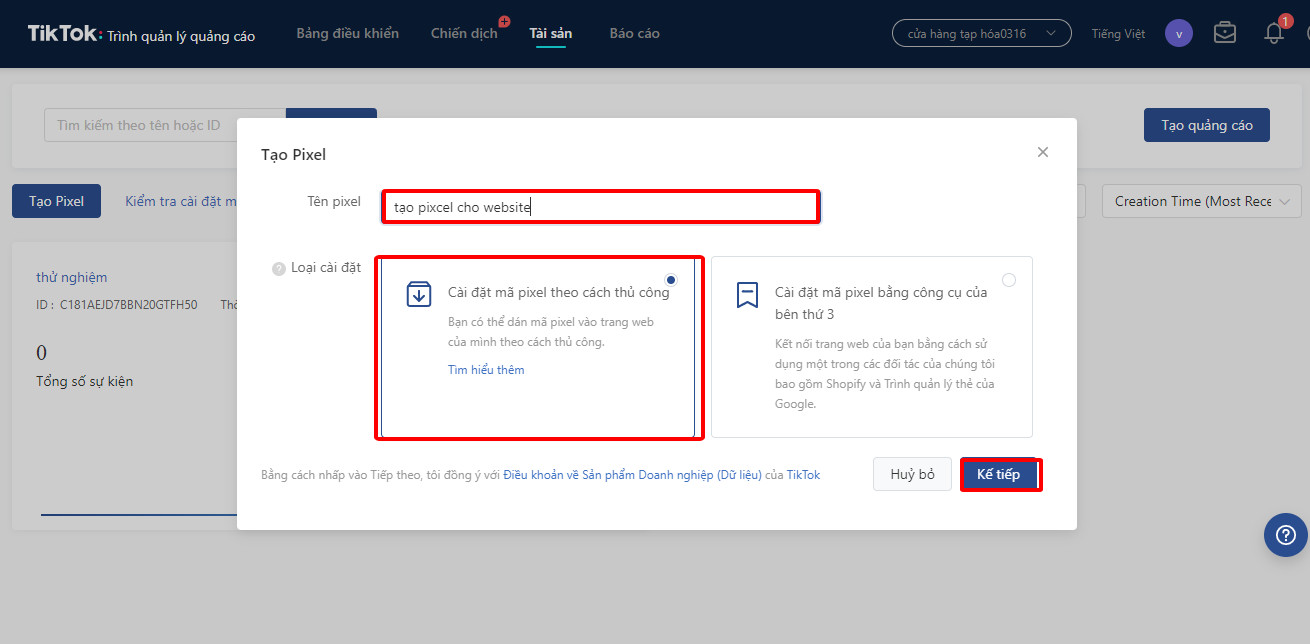Screen dimensions: 1310x644
Task: Open the Creation Time sort dropdown
Action: point(1201,201)
